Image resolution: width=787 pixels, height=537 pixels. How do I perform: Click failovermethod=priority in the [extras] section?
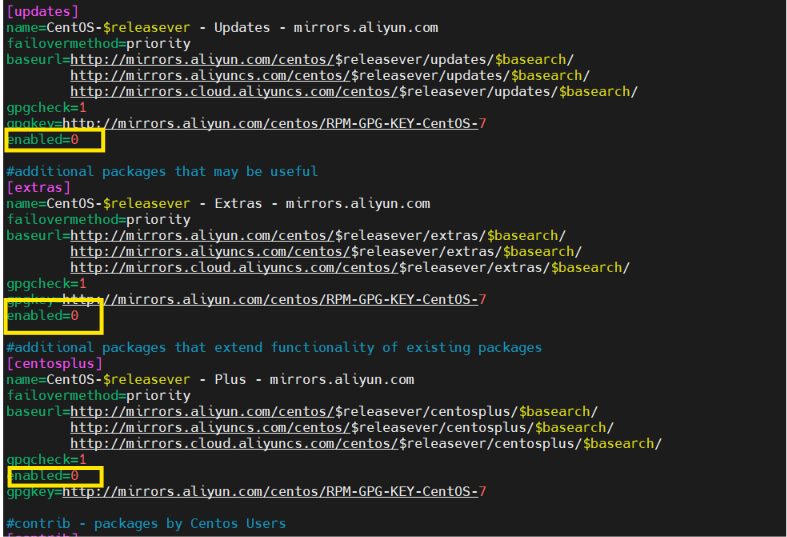coord(98,220)
